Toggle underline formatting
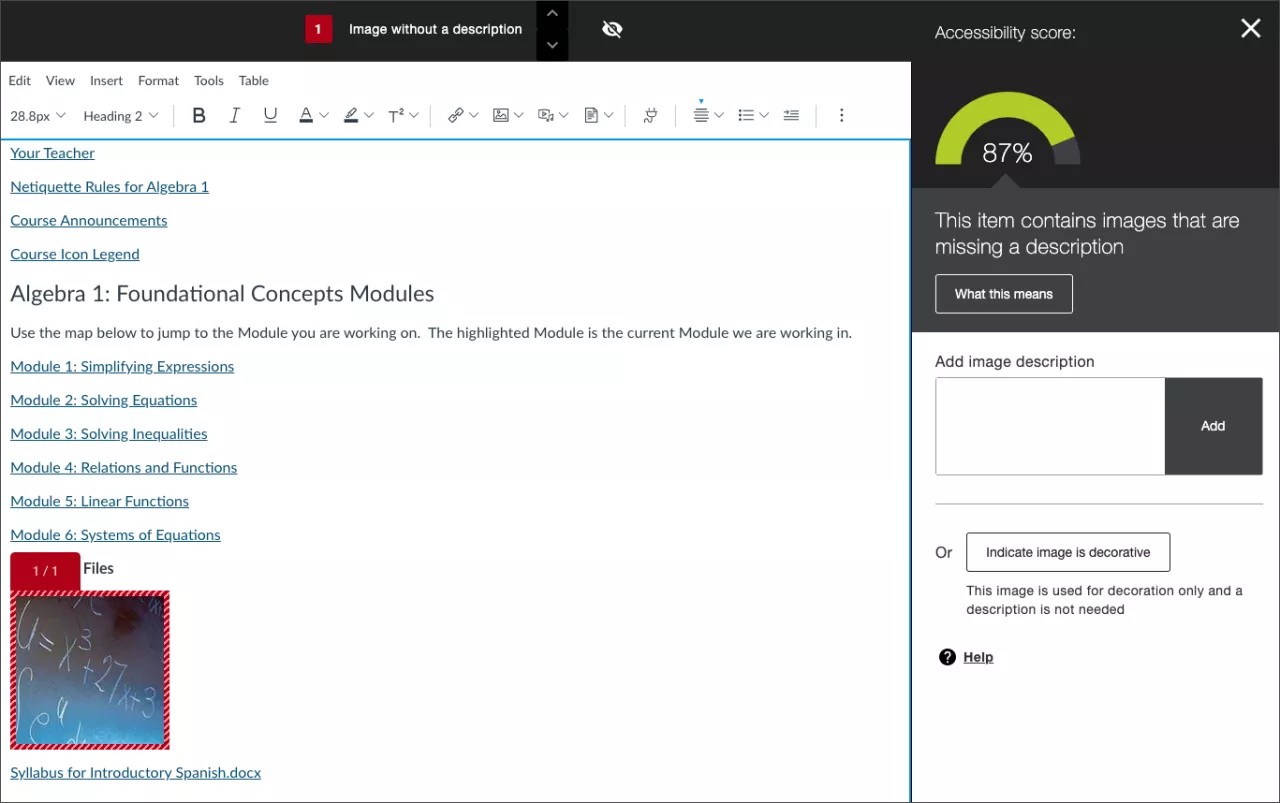 (x=270, y=115)
